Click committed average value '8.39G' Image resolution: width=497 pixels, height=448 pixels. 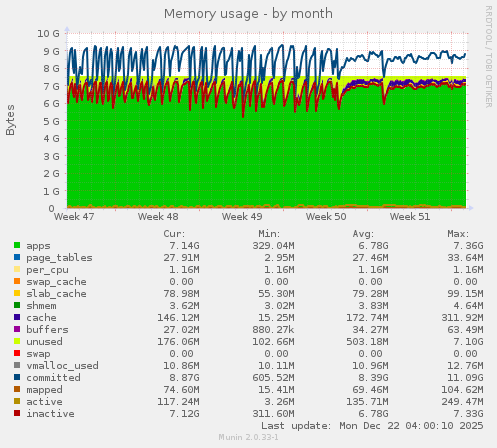pos(373,378)
